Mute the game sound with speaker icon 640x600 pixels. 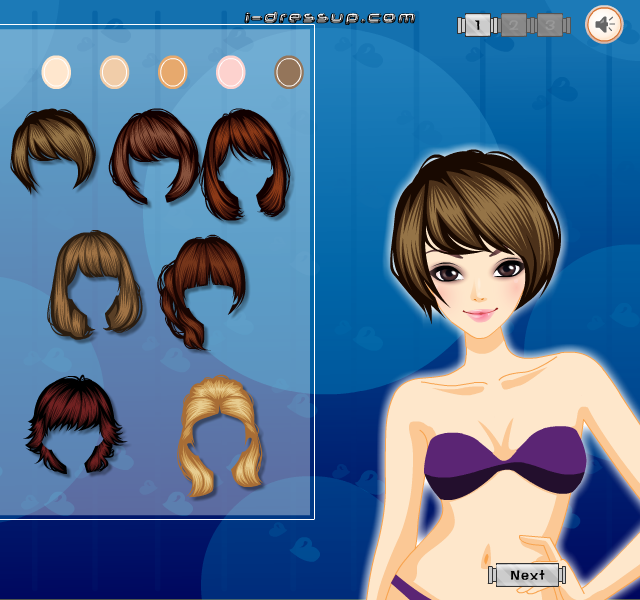point(604,24)
